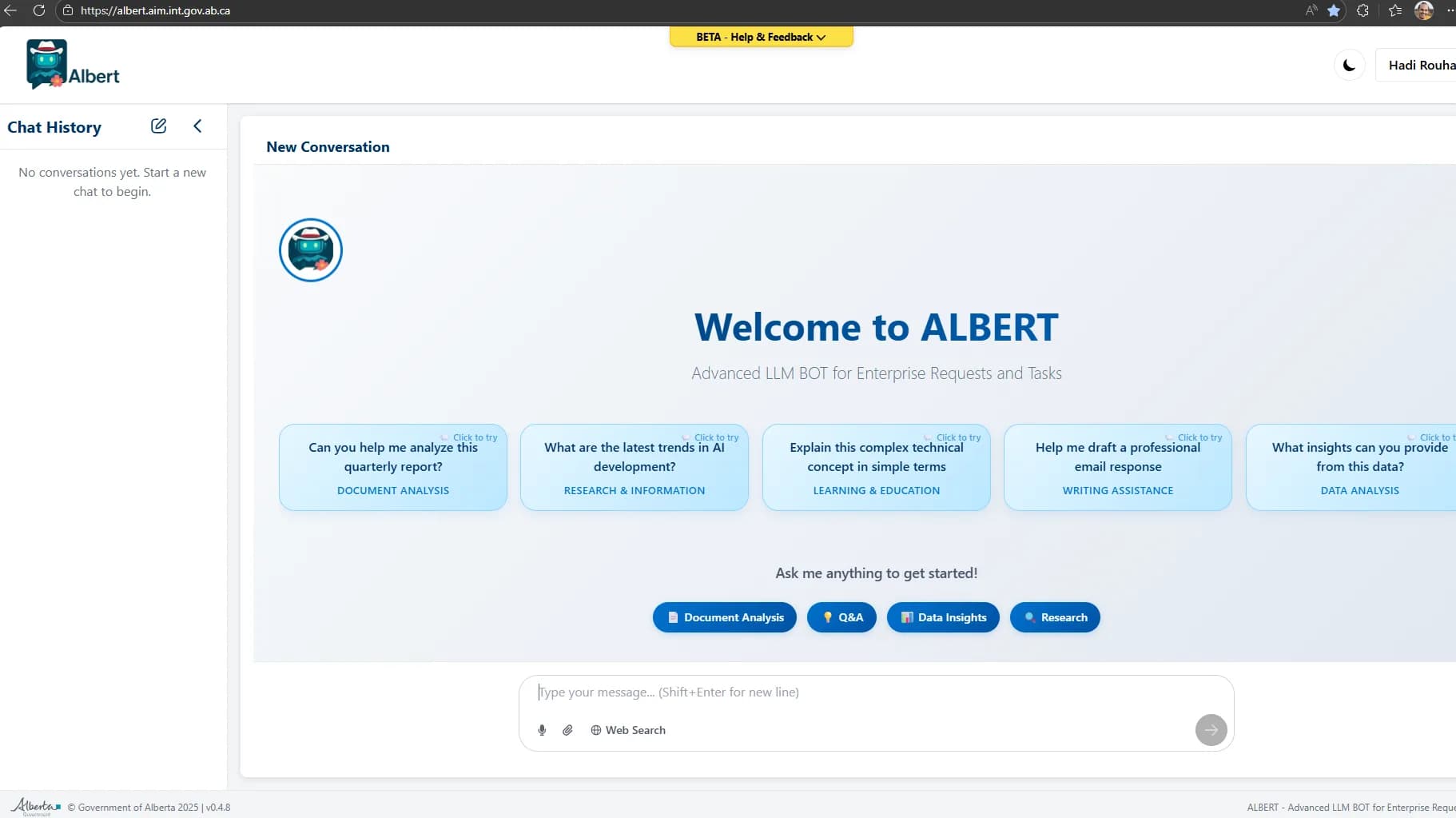The image size is (1456, 818).
Task: Click the Albert robot avatar above the welcome message
Action: [x=310, y=249]
